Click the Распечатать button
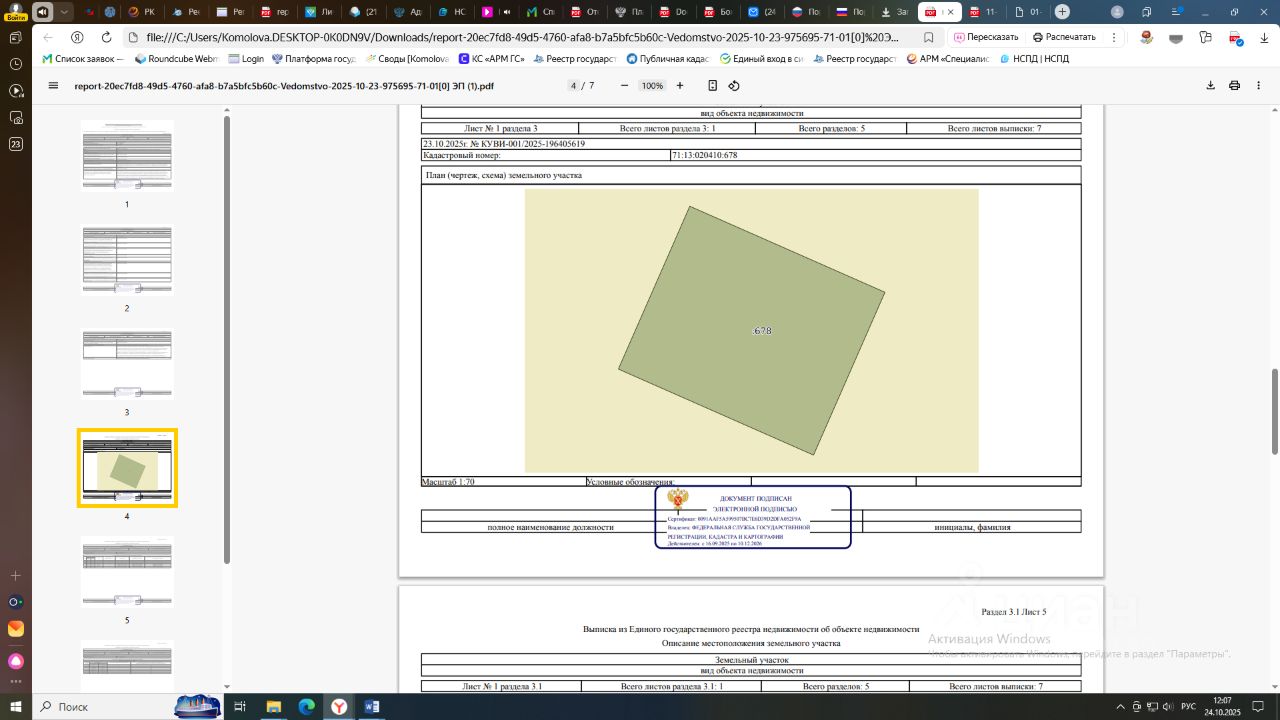This screenshot has width=1280, height=720. (x=1064, y=37)
